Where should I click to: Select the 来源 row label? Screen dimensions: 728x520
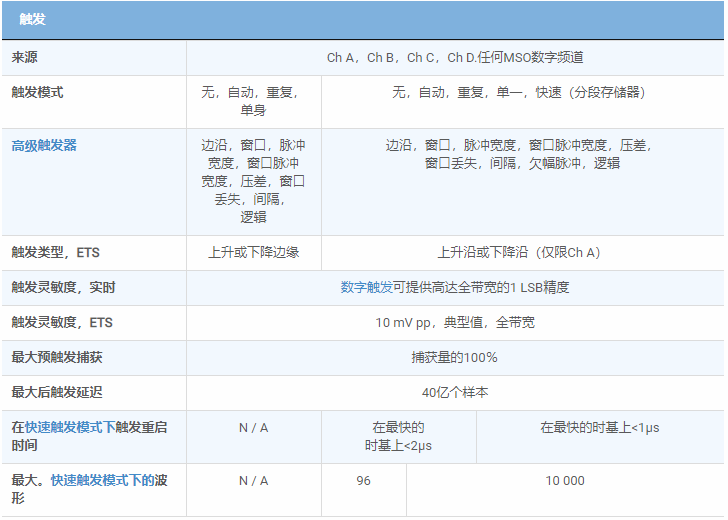pos(25,58)
